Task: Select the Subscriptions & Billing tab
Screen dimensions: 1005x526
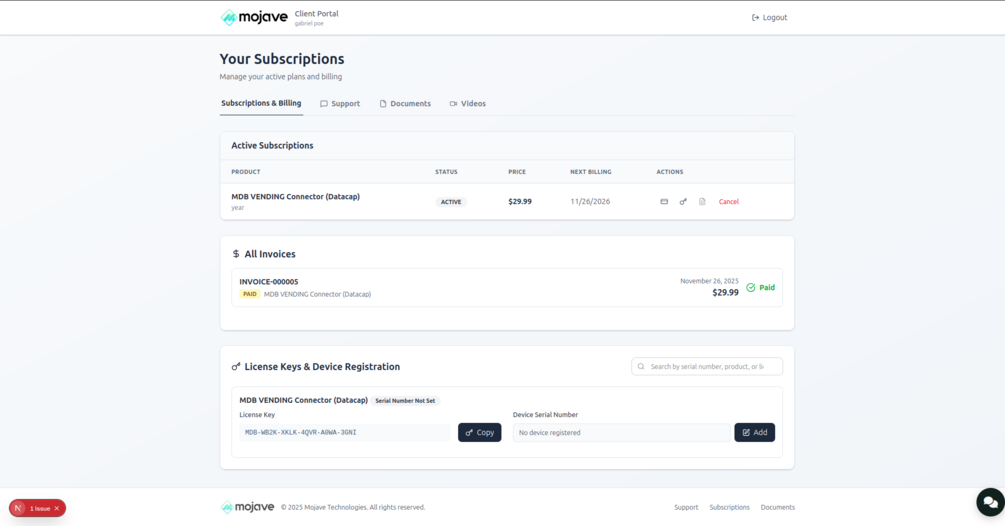Action: [x=261, y=103]
